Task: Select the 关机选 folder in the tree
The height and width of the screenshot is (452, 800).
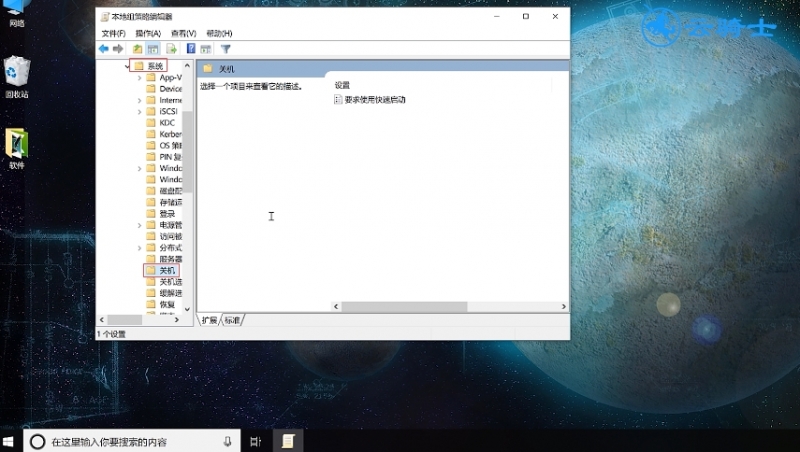Action: pyautogui.click(x=164, y=282)
